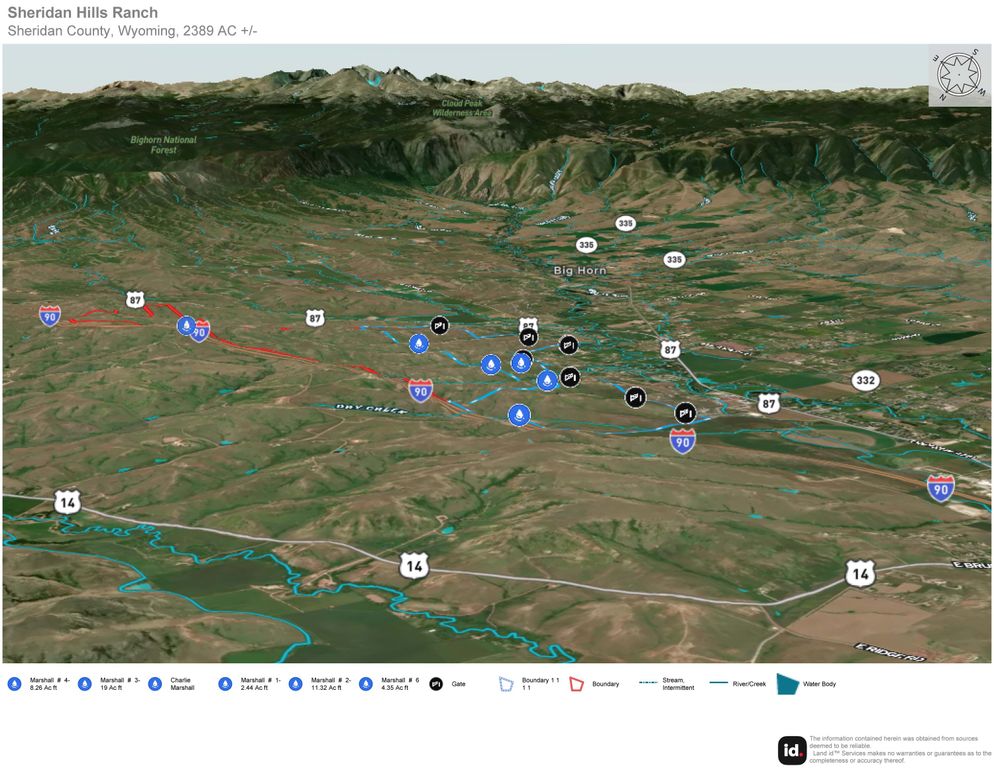994x768 pixels.
Task: Click the Big Horn town label
Action: pos(580,271)
